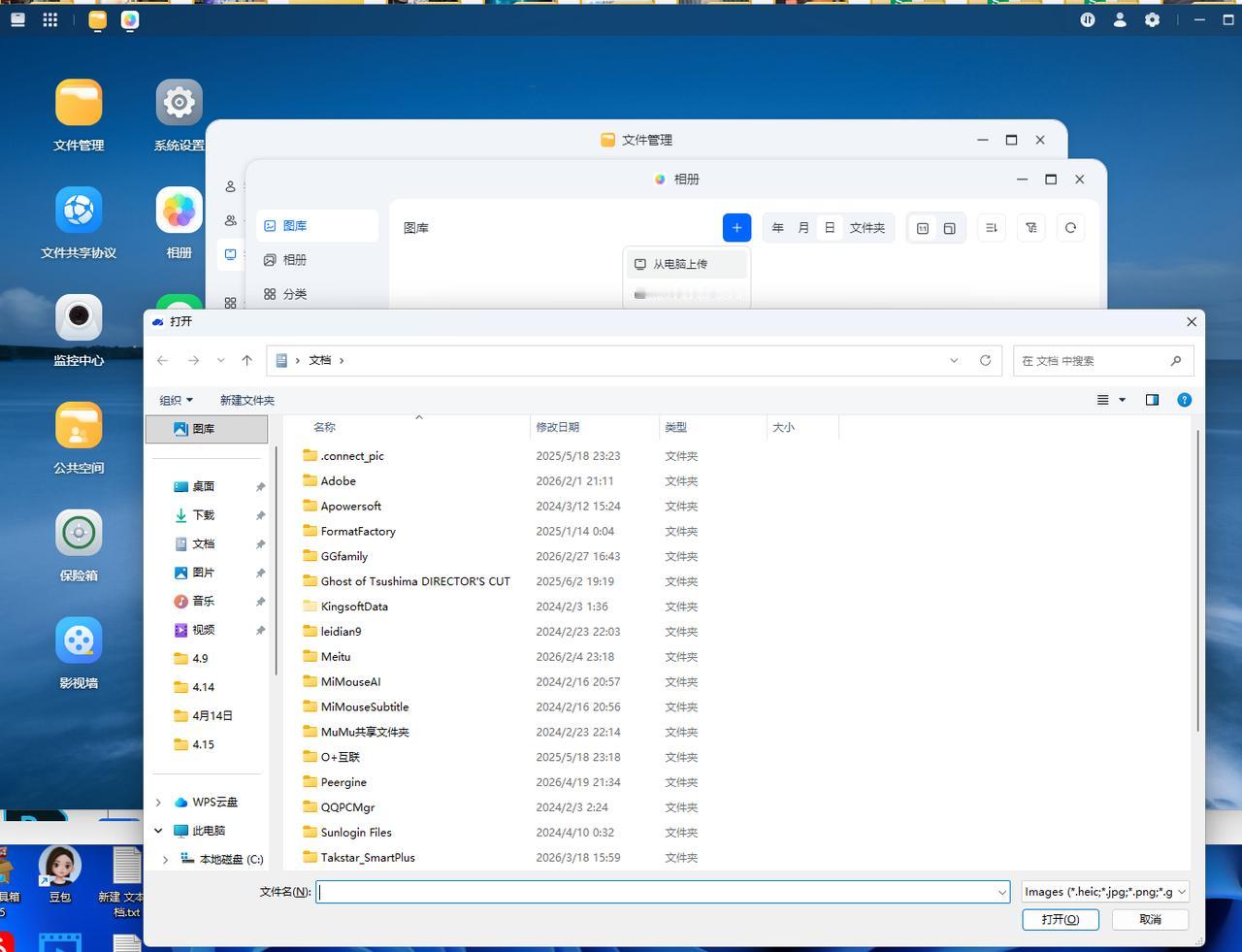
Task: Click the settings gear icon in top bar
Action: pos(1152,19)
